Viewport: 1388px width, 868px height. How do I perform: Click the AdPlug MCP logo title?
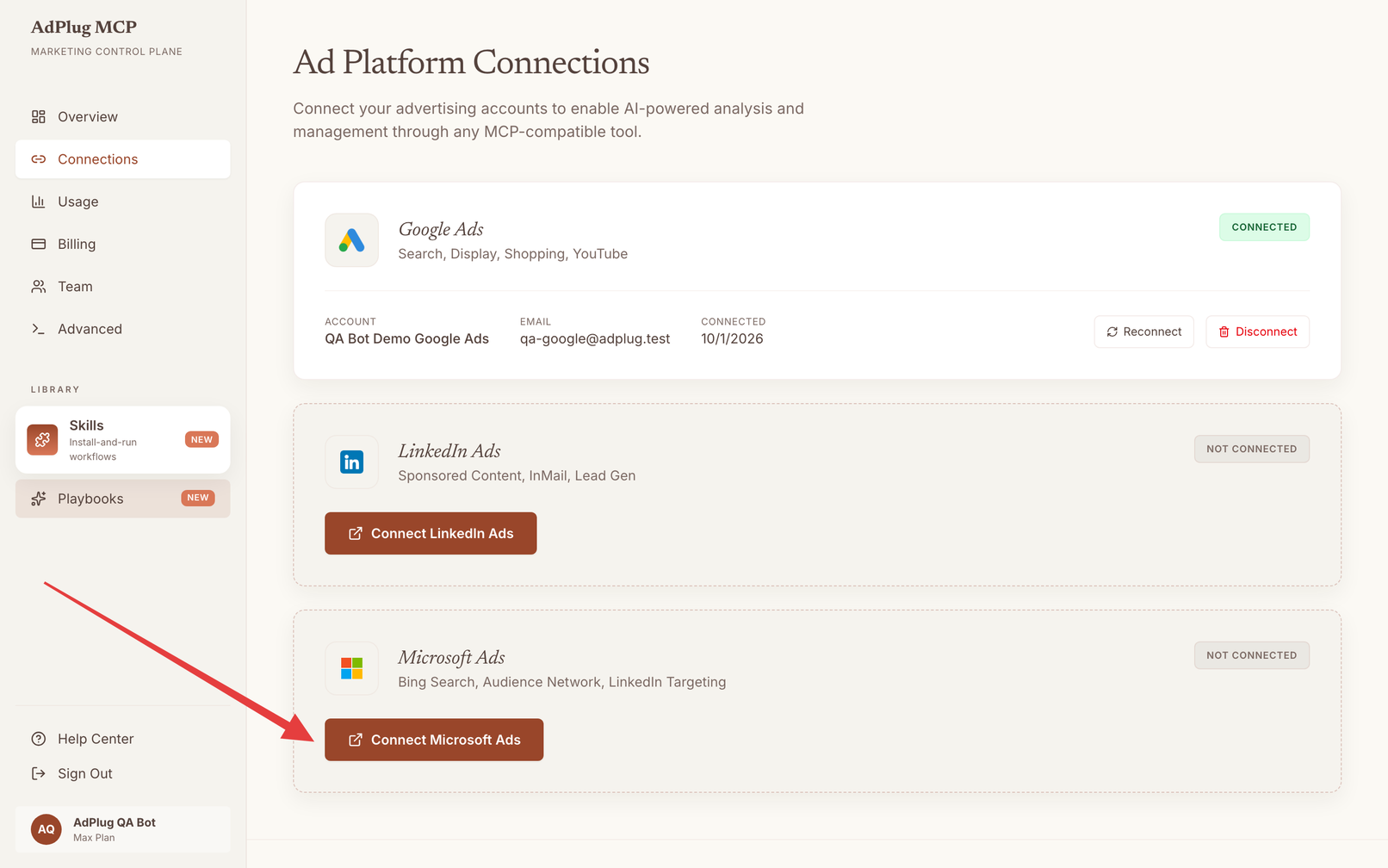click(x=84, y=28)
